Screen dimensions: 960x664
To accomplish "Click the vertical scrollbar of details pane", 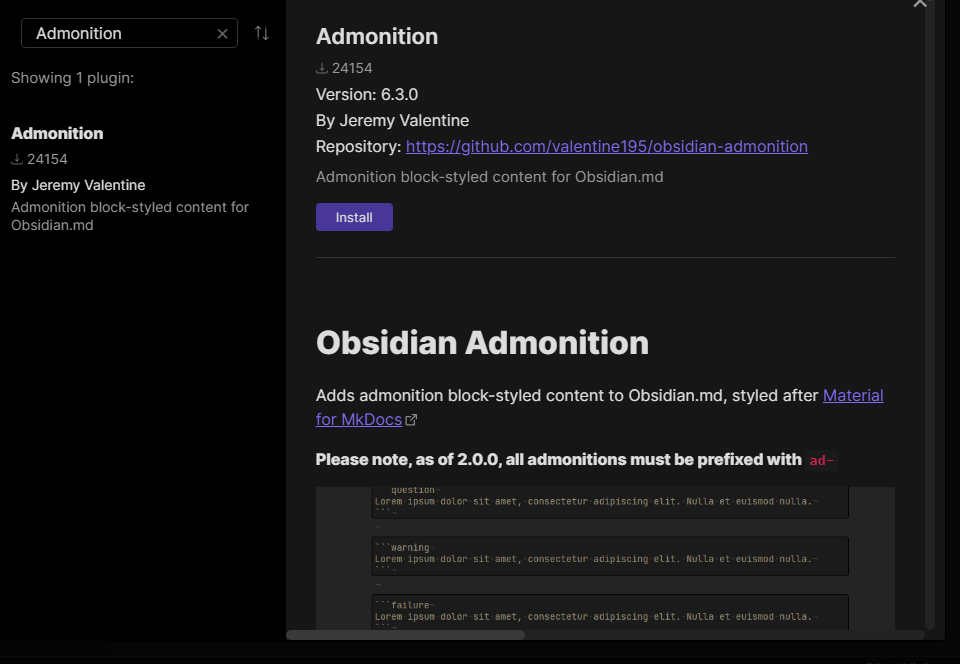I will point(929,300).
